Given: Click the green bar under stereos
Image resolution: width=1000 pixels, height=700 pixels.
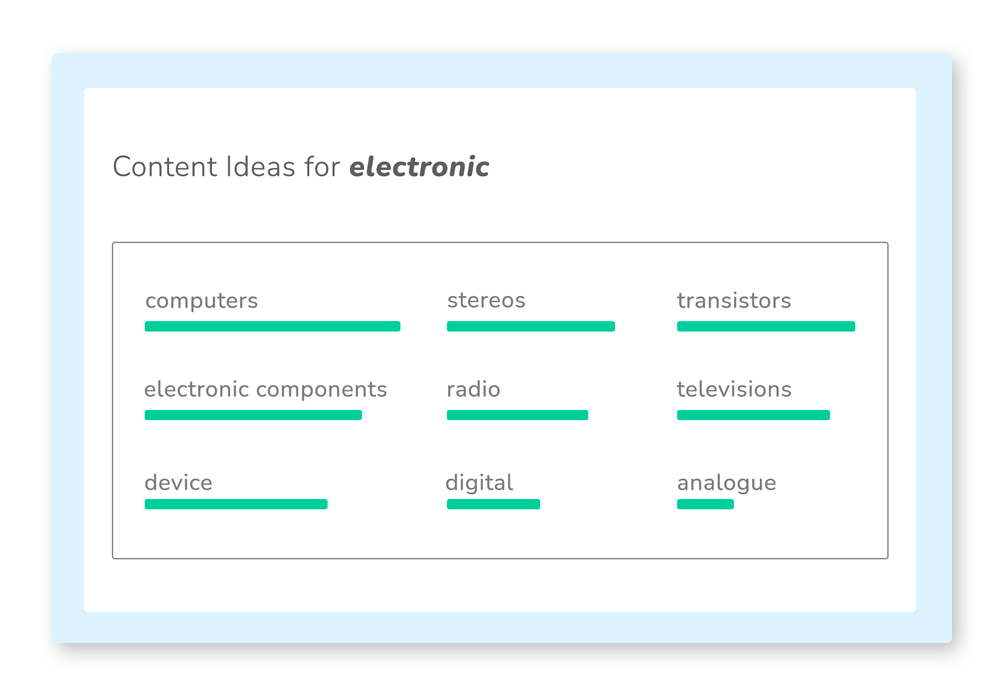Looking at the screenshot, I should pyautogui.click(x=531, y=326).
